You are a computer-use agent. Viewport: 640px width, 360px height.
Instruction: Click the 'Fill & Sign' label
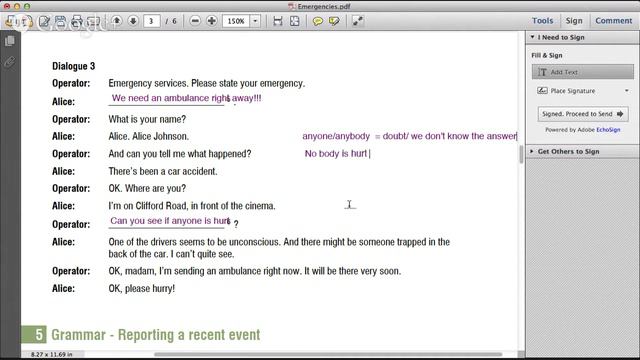pyautogui.click(x=547, y=55)
